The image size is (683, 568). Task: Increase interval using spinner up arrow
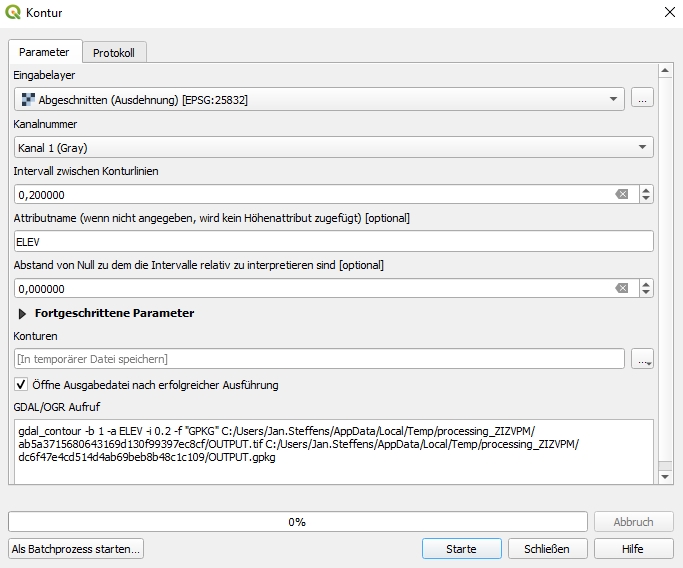pyautogui.click(x=646, y=190)
